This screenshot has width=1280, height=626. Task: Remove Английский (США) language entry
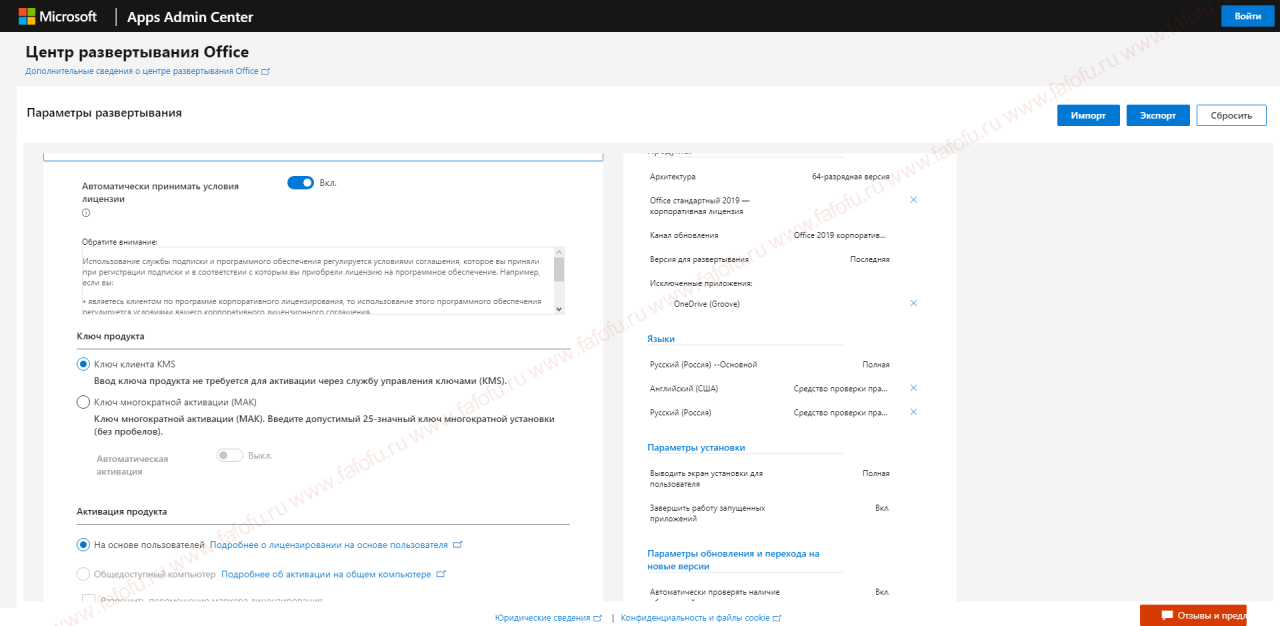click(x=913, y=388)
